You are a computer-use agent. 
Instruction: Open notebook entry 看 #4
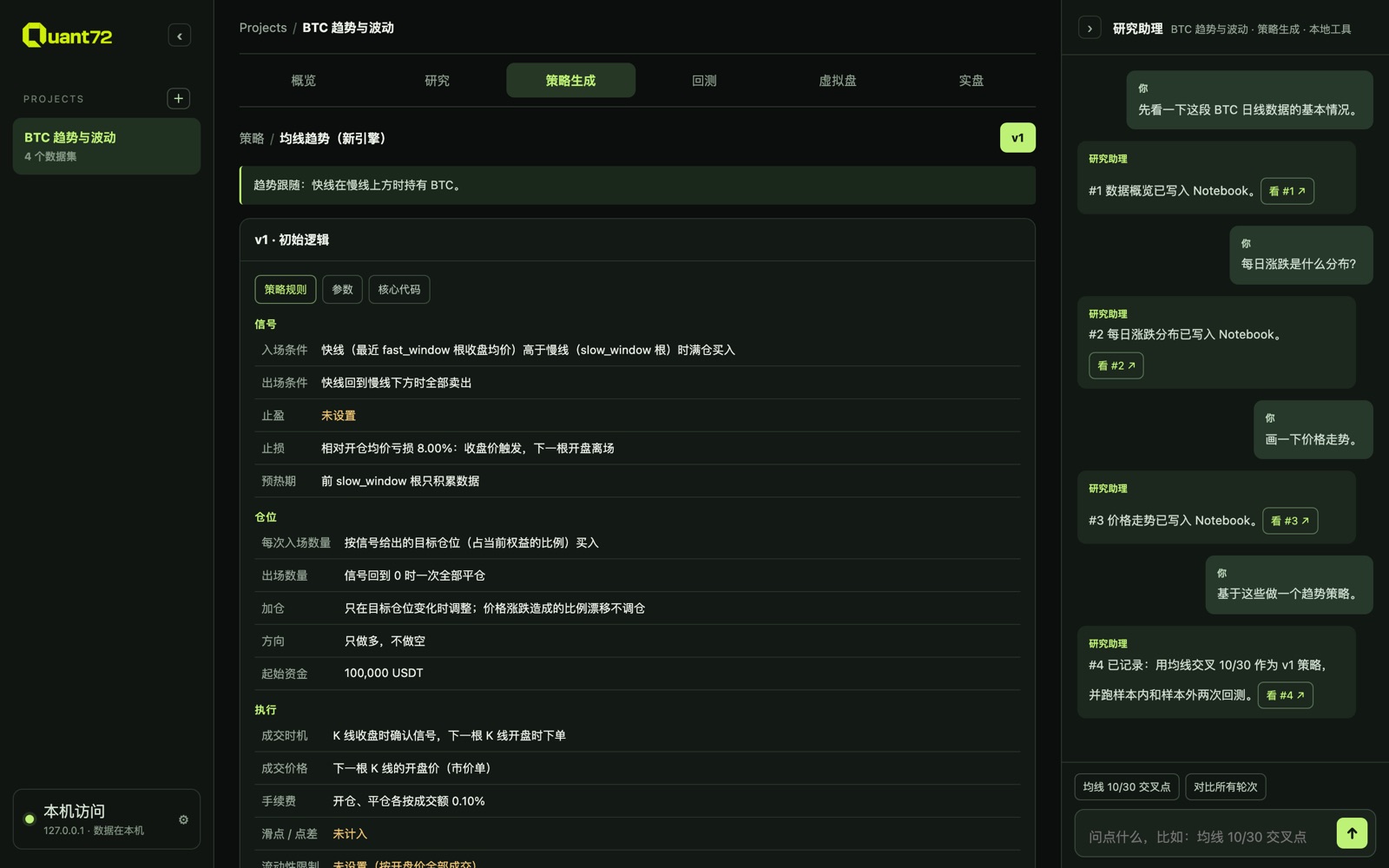coord(1285,695)
